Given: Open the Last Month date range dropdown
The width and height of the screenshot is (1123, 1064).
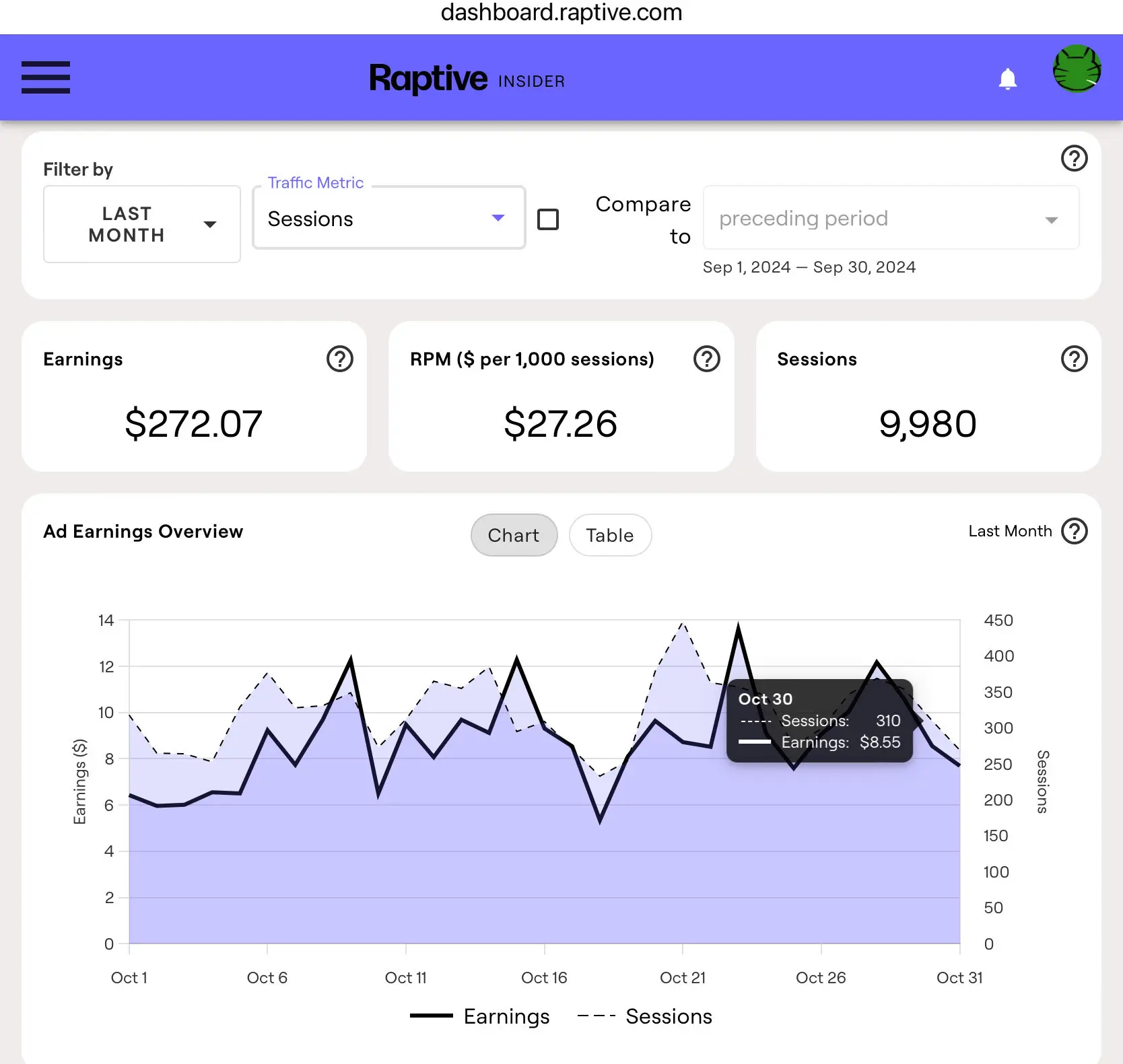Looking at the screenshot, I should pyautogui.click(x=142, y=224).
